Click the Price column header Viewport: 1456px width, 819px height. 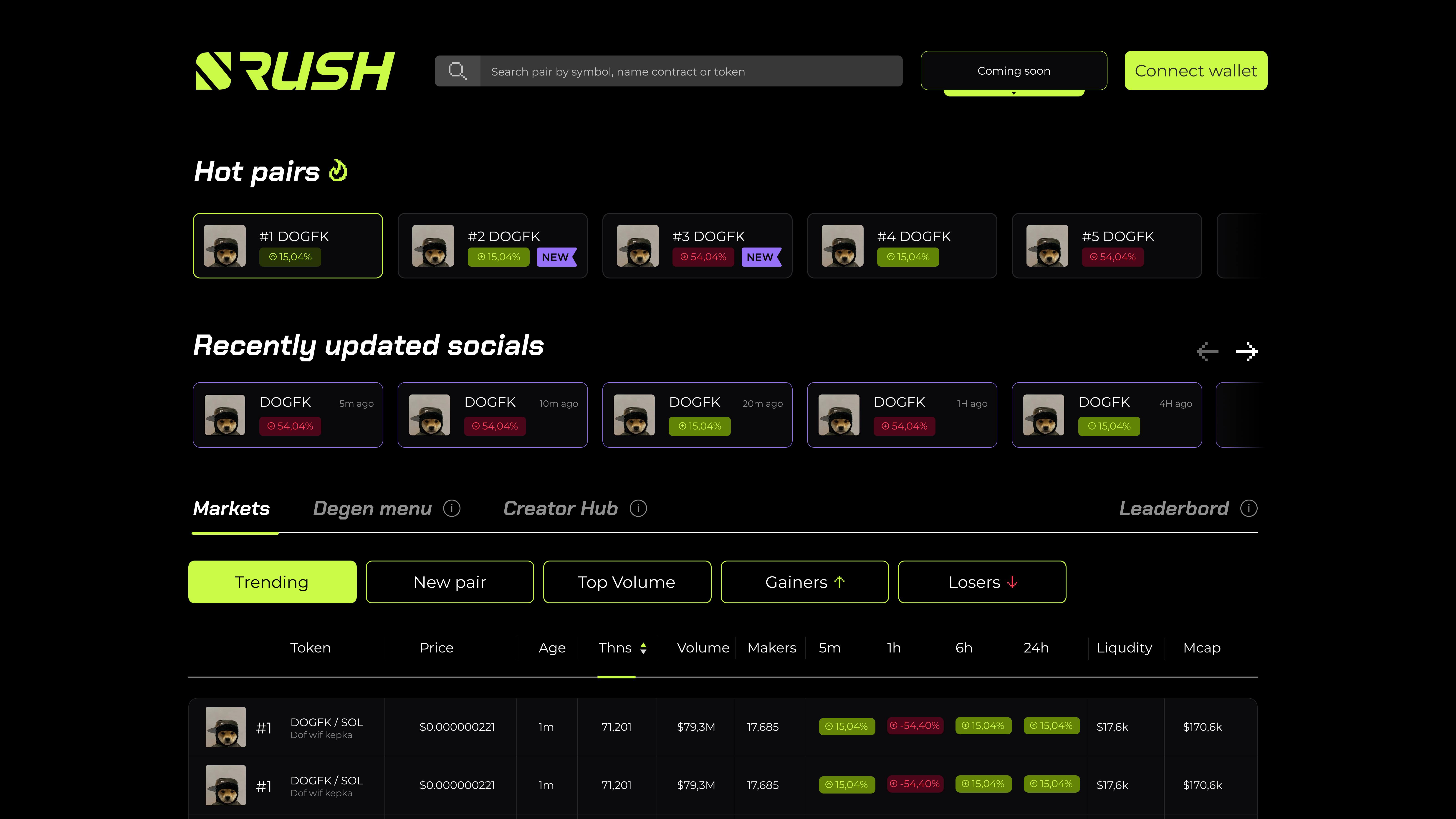(x=436, y=648)
